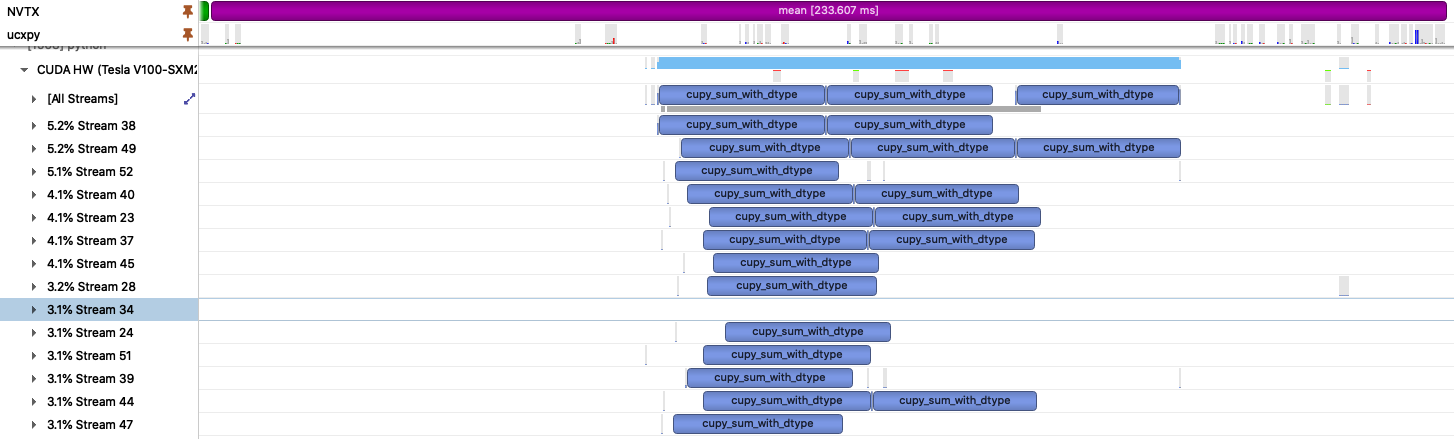Screen dimensions: 1454x439
Task: Select the '3.2% Stream 28' label
Action: pos(91,287)
